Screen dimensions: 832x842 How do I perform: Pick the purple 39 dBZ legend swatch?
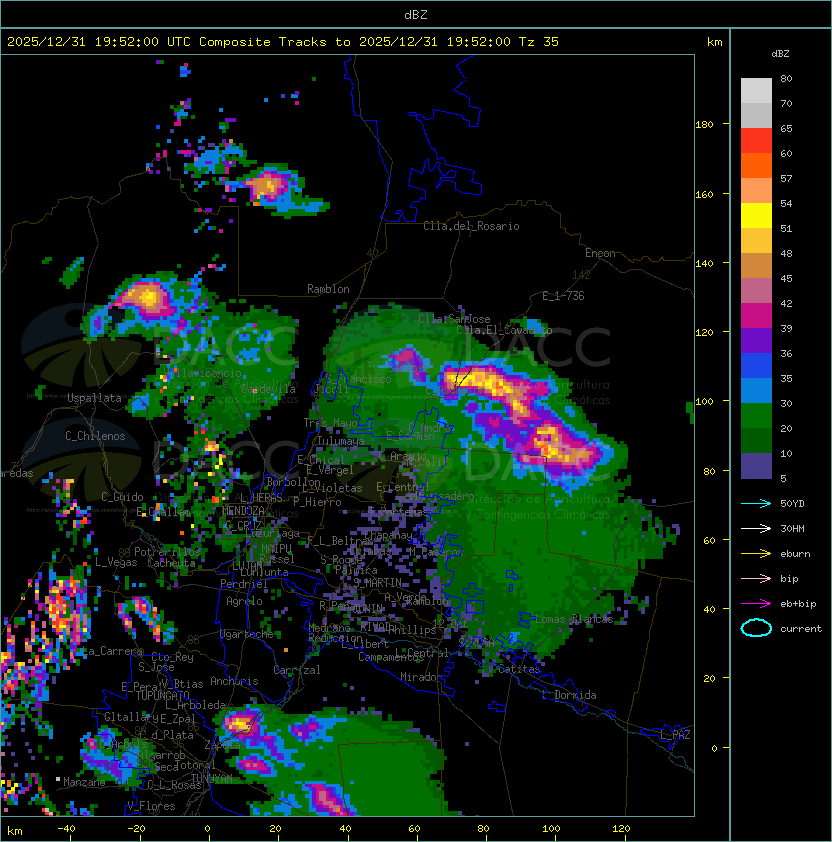coord(756,341)
